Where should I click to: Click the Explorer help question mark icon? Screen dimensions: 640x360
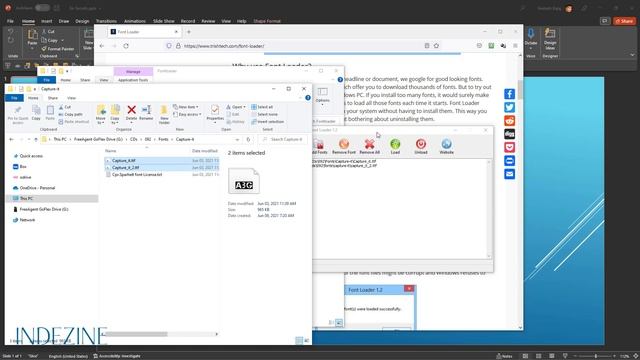click(x=308, y=98)
